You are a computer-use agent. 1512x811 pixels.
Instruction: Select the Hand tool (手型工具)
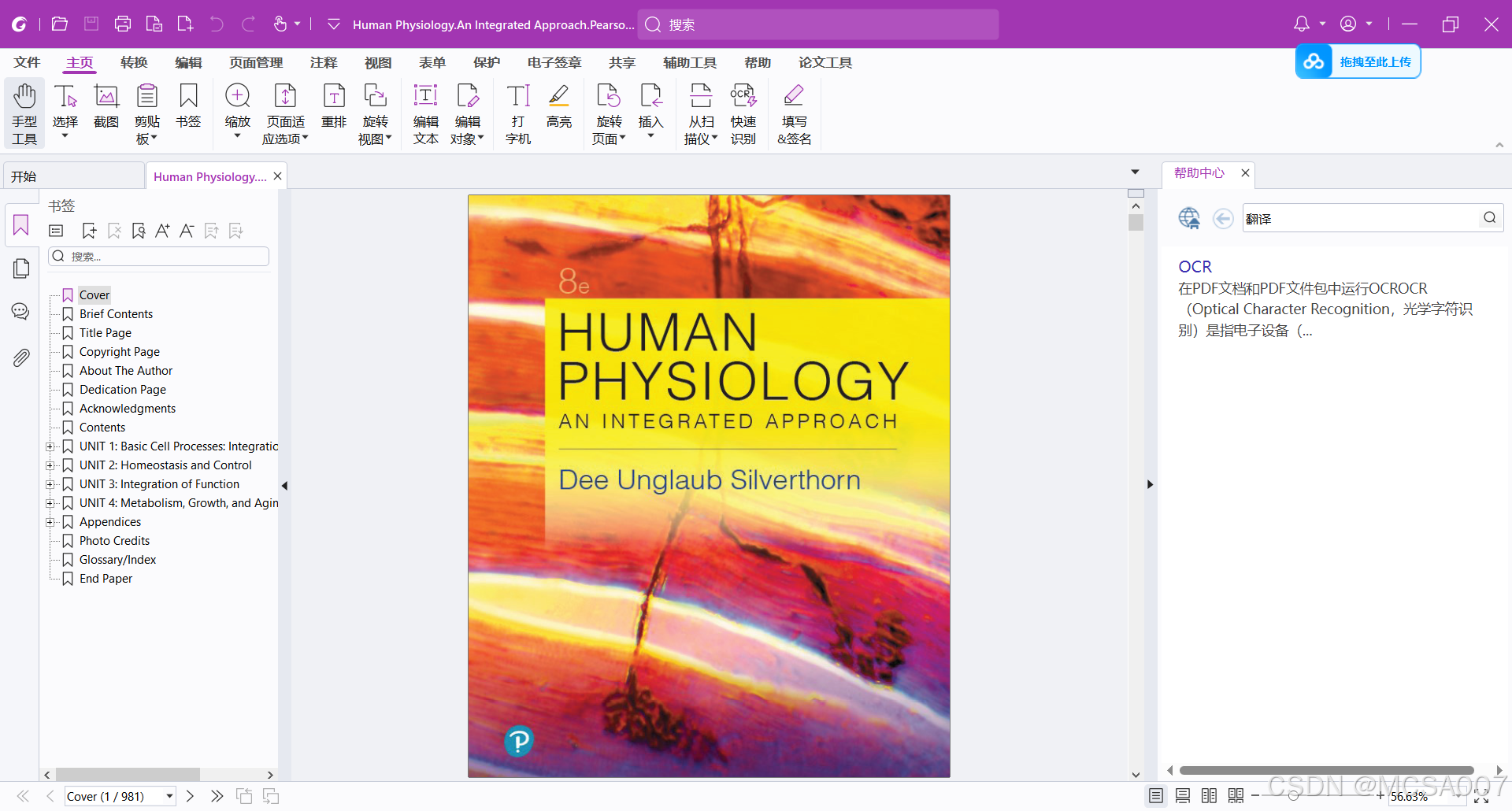pyautogui.click(x=24, y=113)
